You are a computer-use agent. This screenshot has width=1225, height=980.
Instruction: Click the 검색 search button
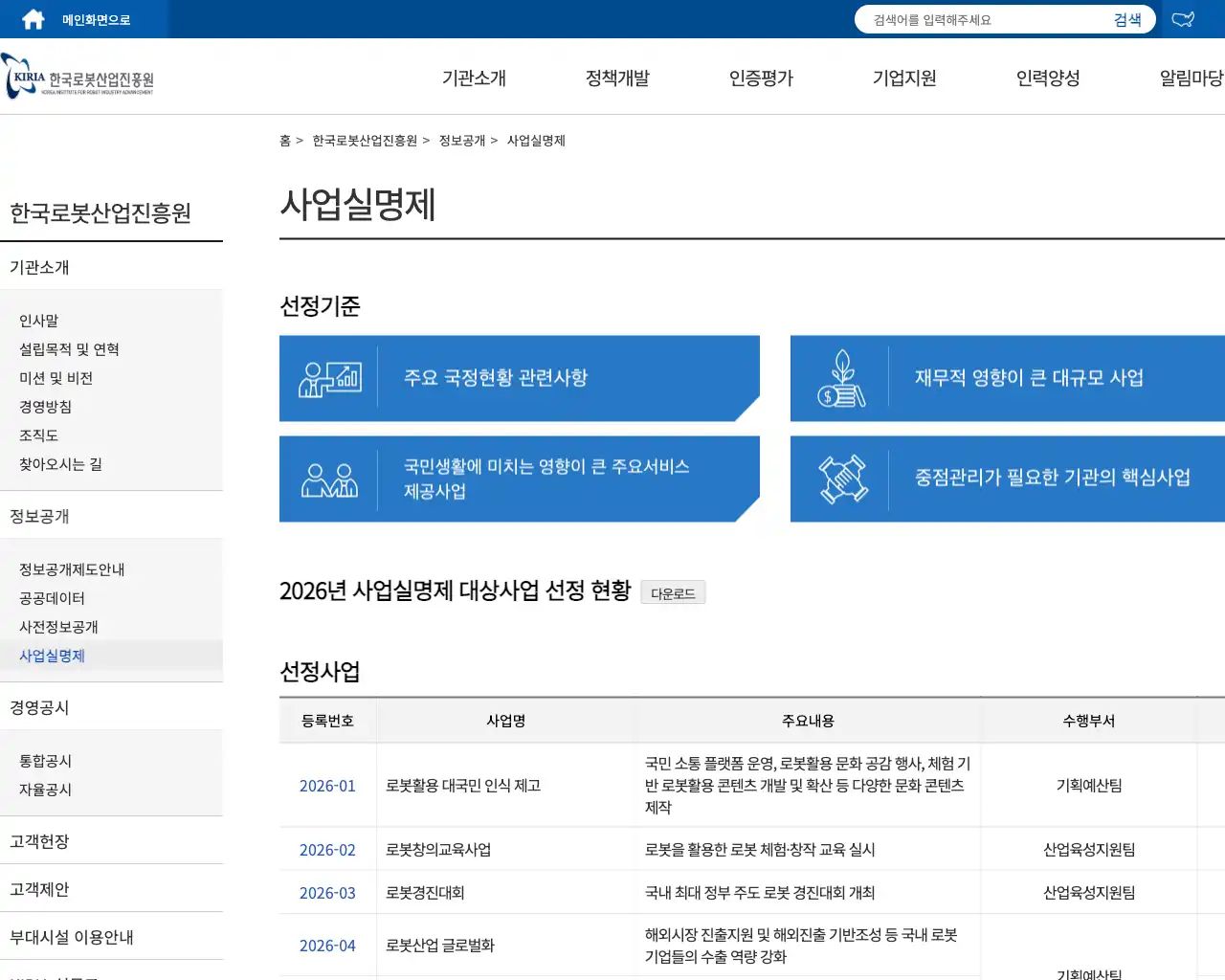click(1127, 18)
